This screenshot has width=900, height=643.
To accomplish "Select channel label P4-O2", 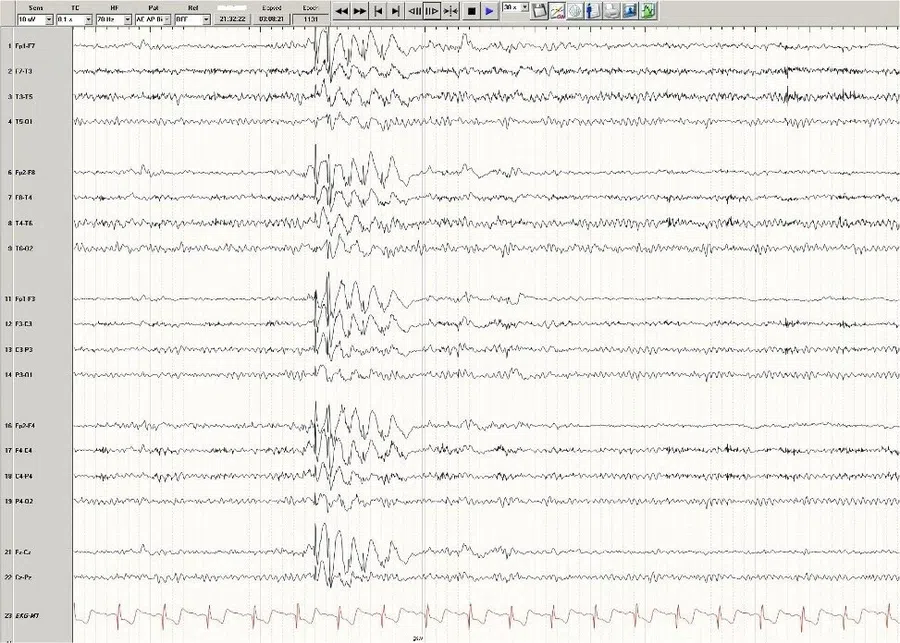I will [x=24, y=501].
